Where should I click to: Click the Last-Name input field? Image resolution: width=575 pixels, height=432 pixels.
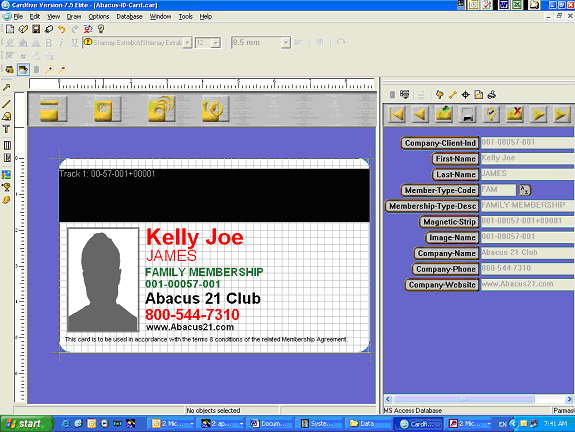click(x=527, y=174)
